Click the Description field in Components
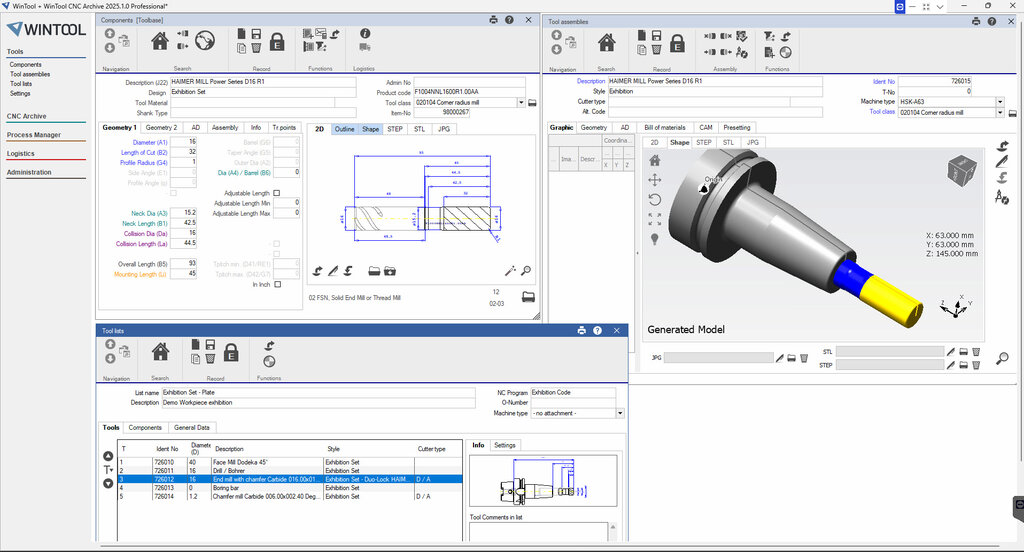1024x552 pixels. tap(263, 82)
